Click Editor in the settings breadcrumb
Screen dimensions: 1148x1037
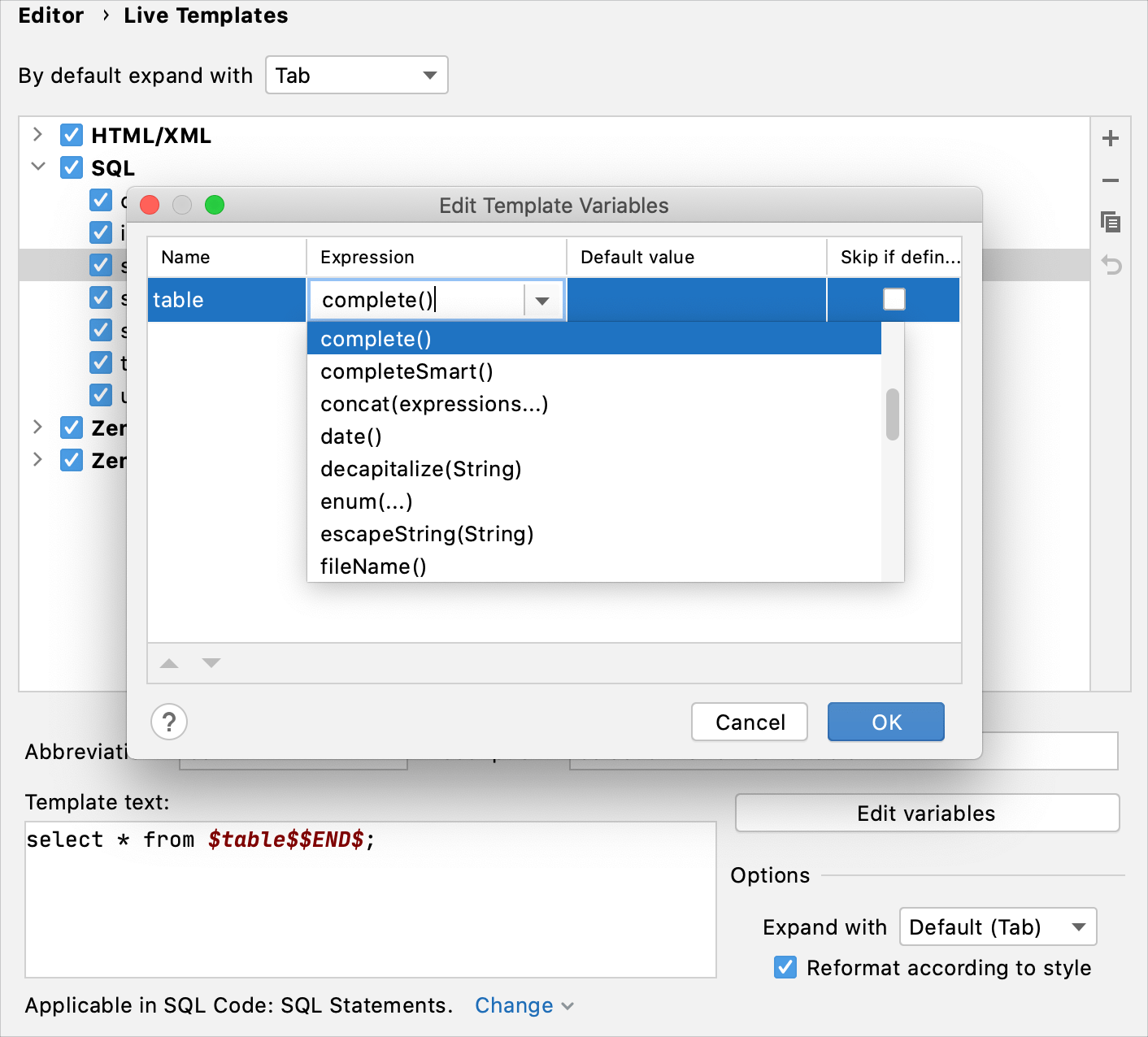coord(50,15)
